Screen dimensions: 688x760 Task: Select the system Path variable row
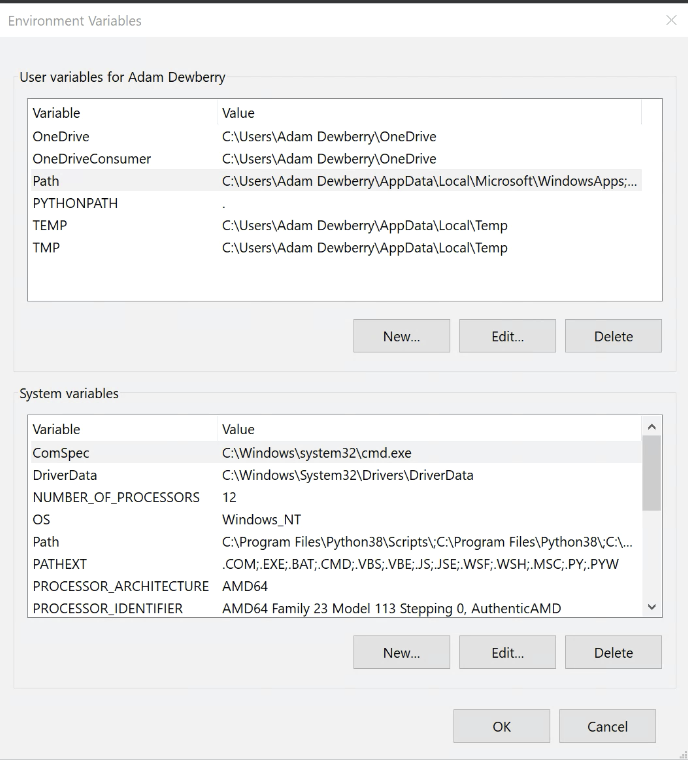coord(46,542)
